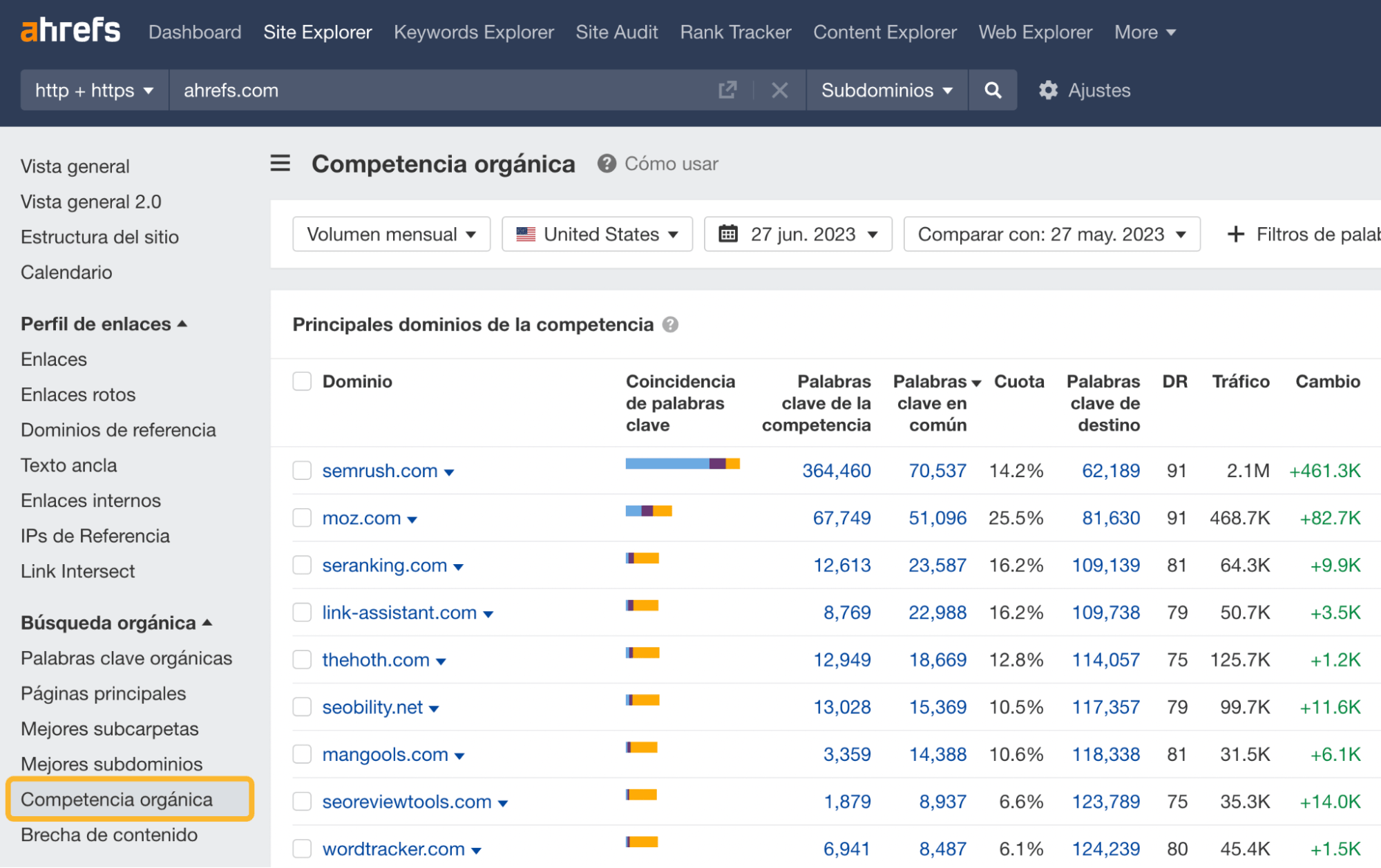Check the moz.com row checkbox
1381x868 pixels.
[x=302, y=517]
